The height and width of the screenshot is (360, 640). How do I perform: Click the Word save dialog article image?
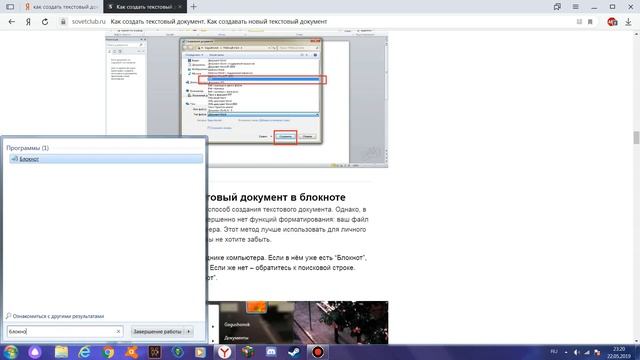[x=247, y=98]
